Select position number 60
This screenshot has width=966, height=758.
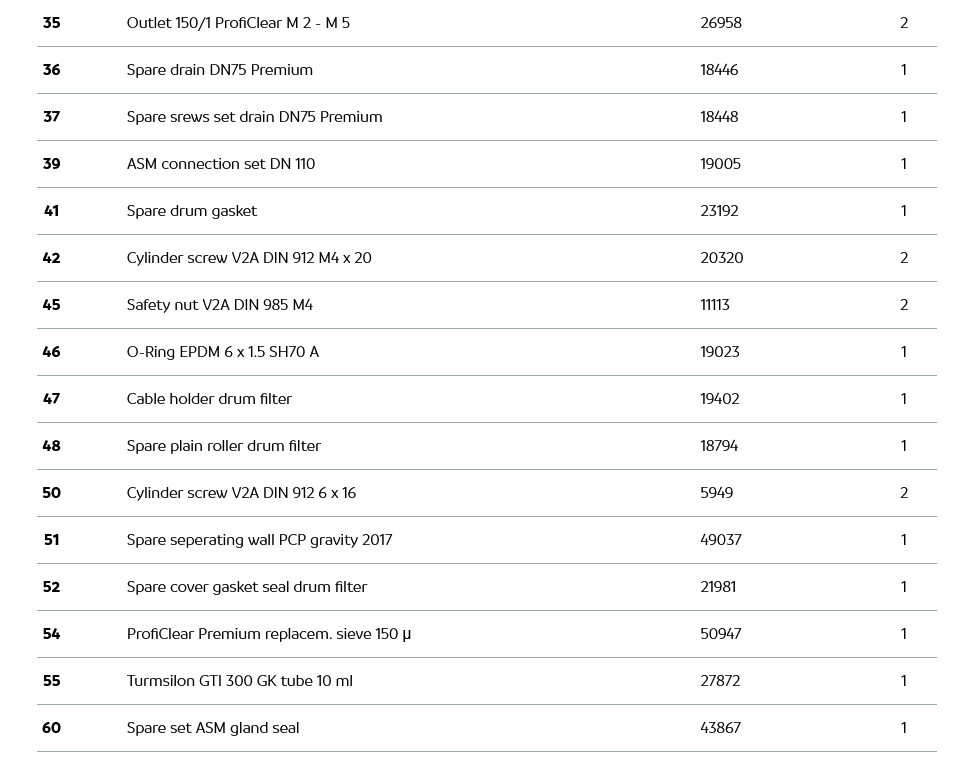51,728
